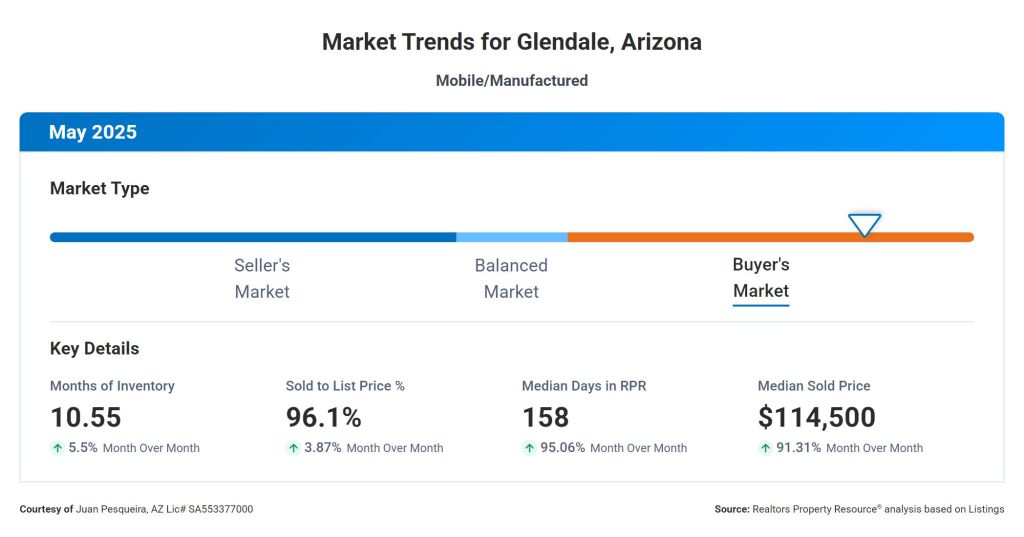Click the light blue balanced segment of bar
The height and width of the screenshot is (537, 1024).
coord(511,237)
